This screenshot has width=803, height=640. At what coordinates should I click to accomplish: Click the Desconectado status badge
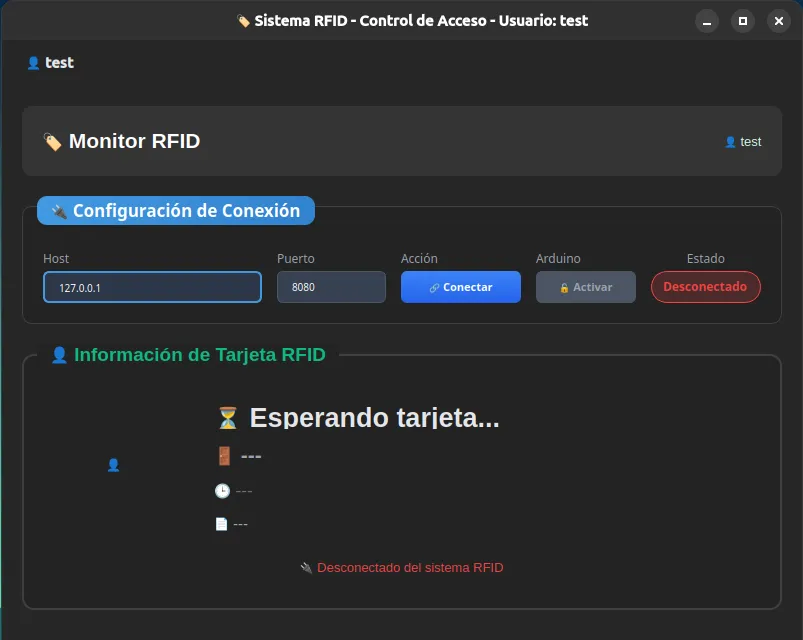705,287
